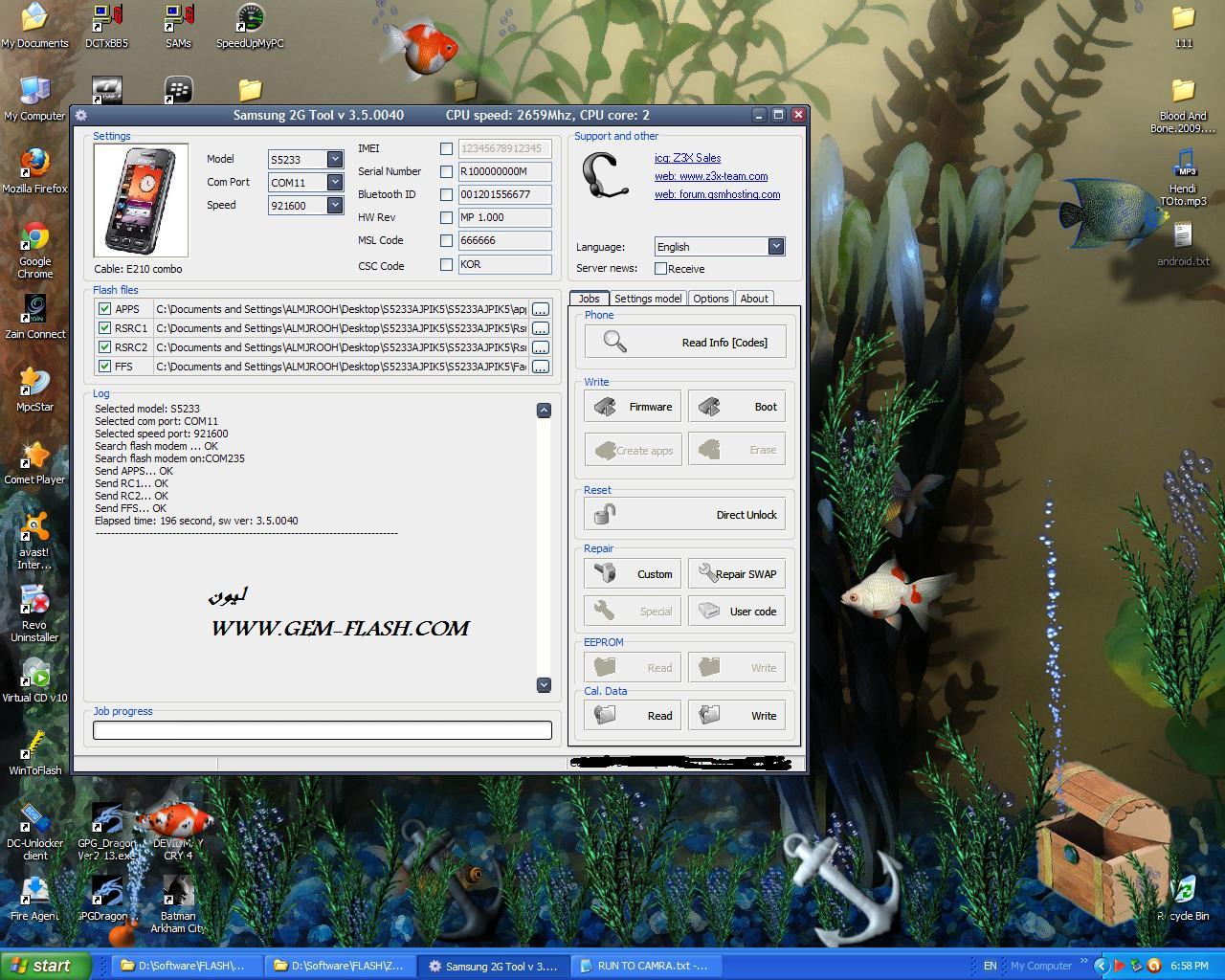Launch the Google Chrome desktop shortcut
1225x980 pixels.
click(34, 251)
